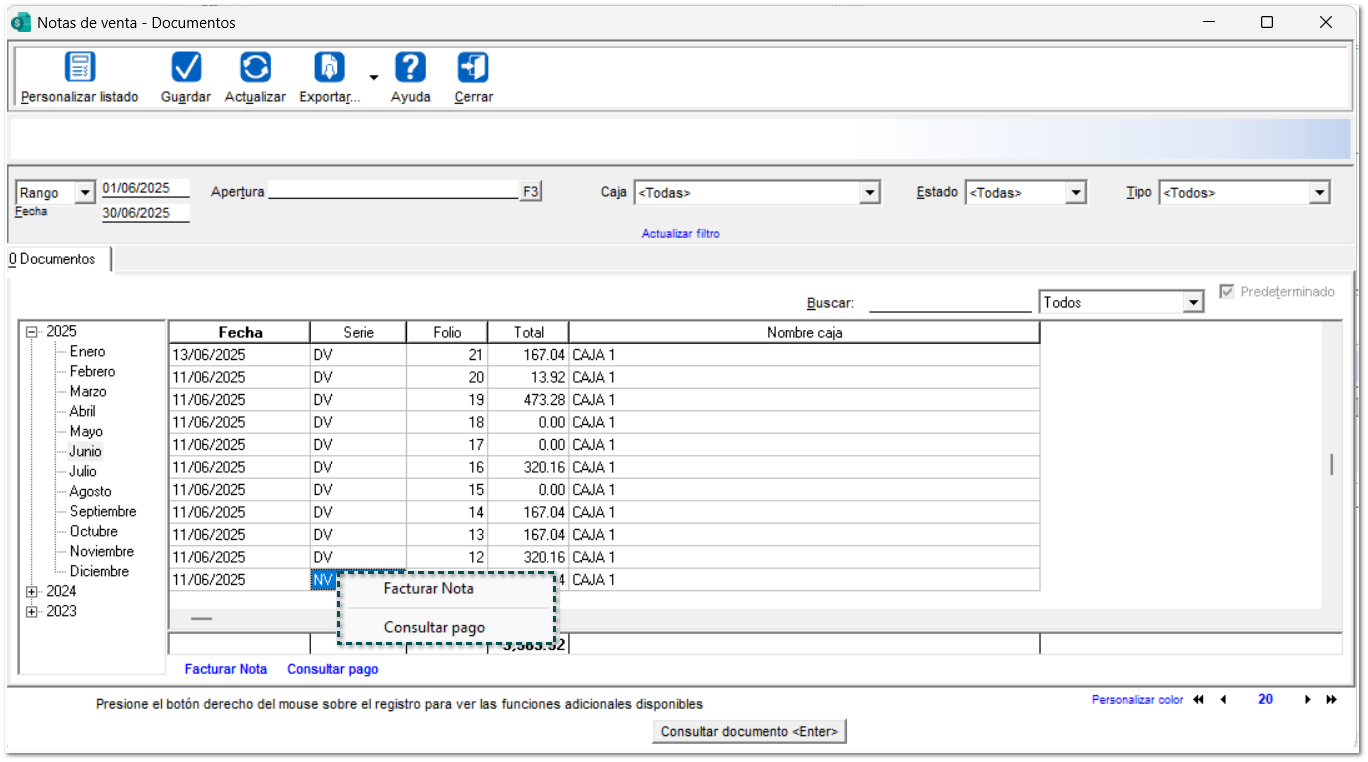Click the Personalizar listado toolbar icon

(x=79, y=67)
